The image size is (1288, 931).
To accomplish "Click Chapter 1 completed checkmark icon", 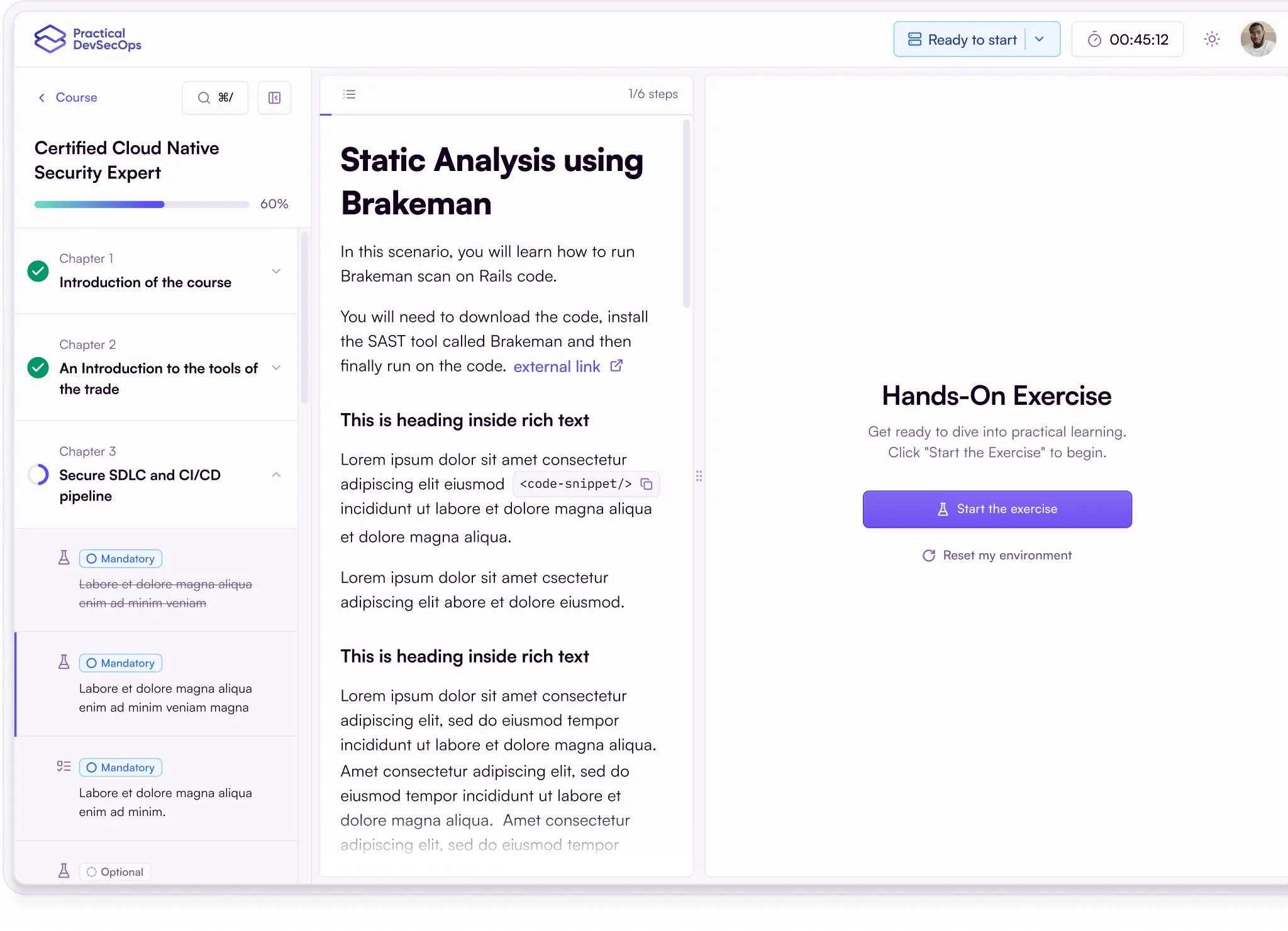I will point(38,271).
